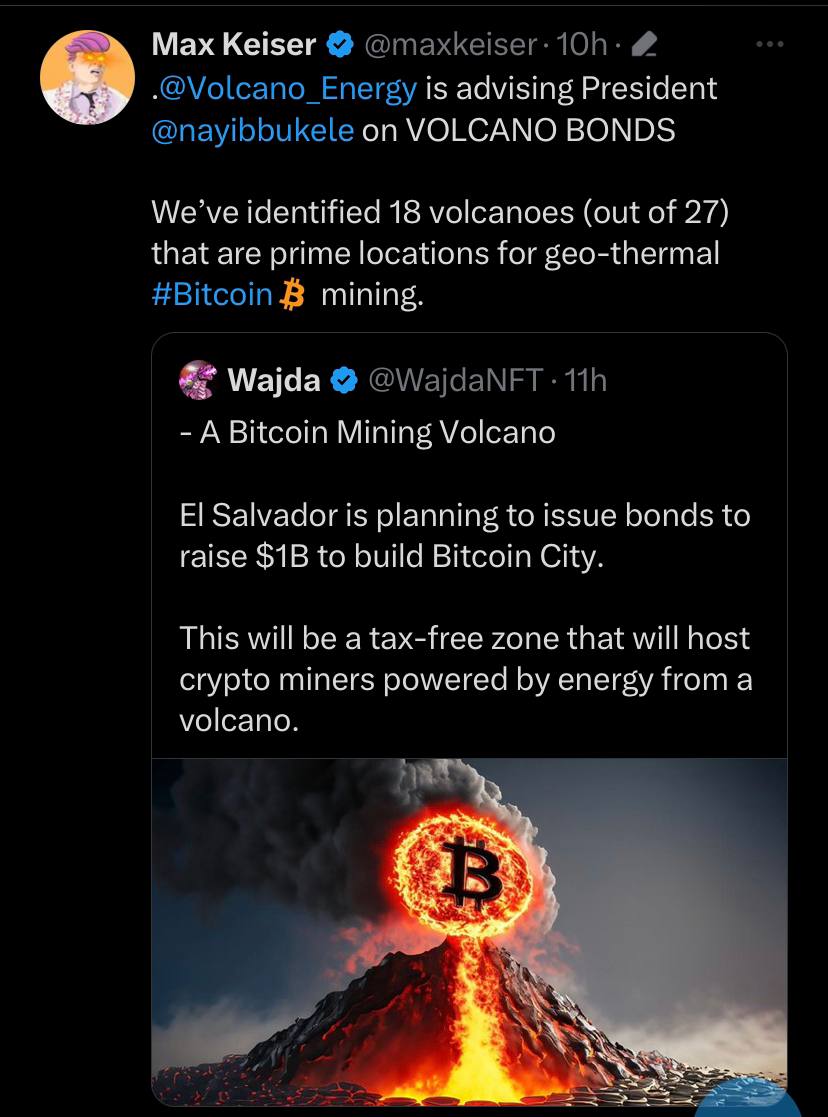Click the @WajdaNFT handle
This screenshot has height=1117, width=828.
click(456, 380)
